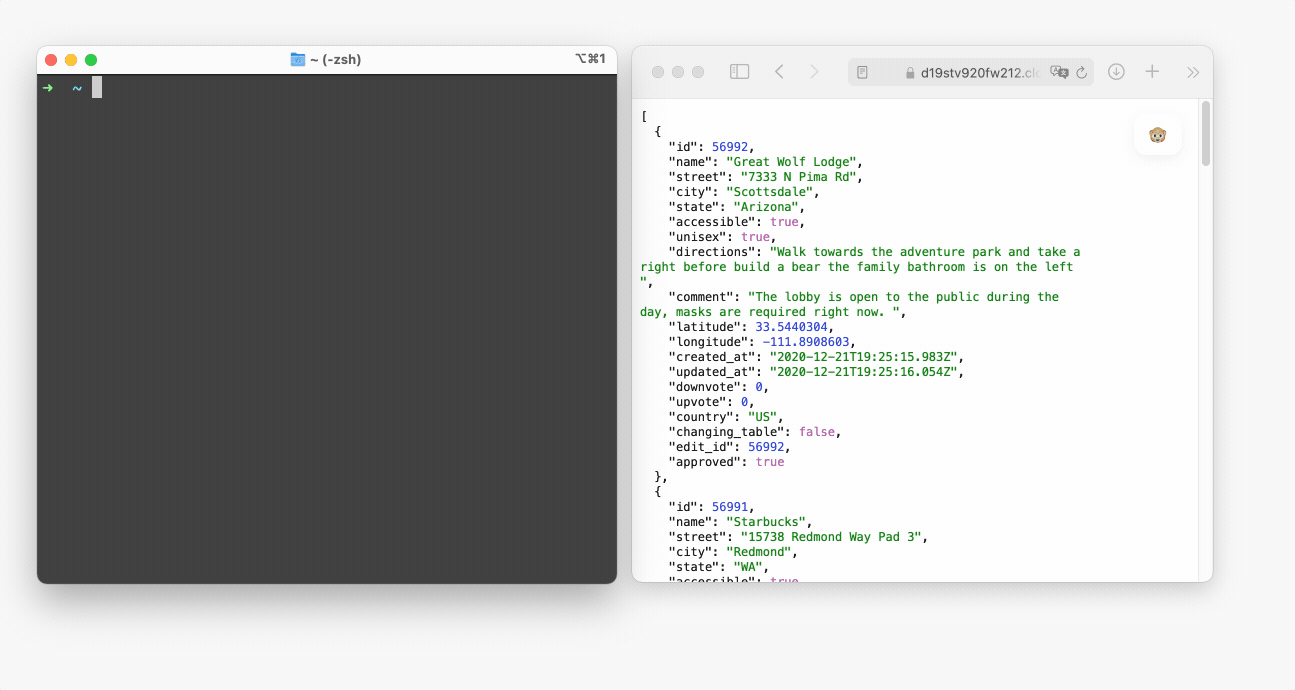Click the "latitude" key

(706, 327)
